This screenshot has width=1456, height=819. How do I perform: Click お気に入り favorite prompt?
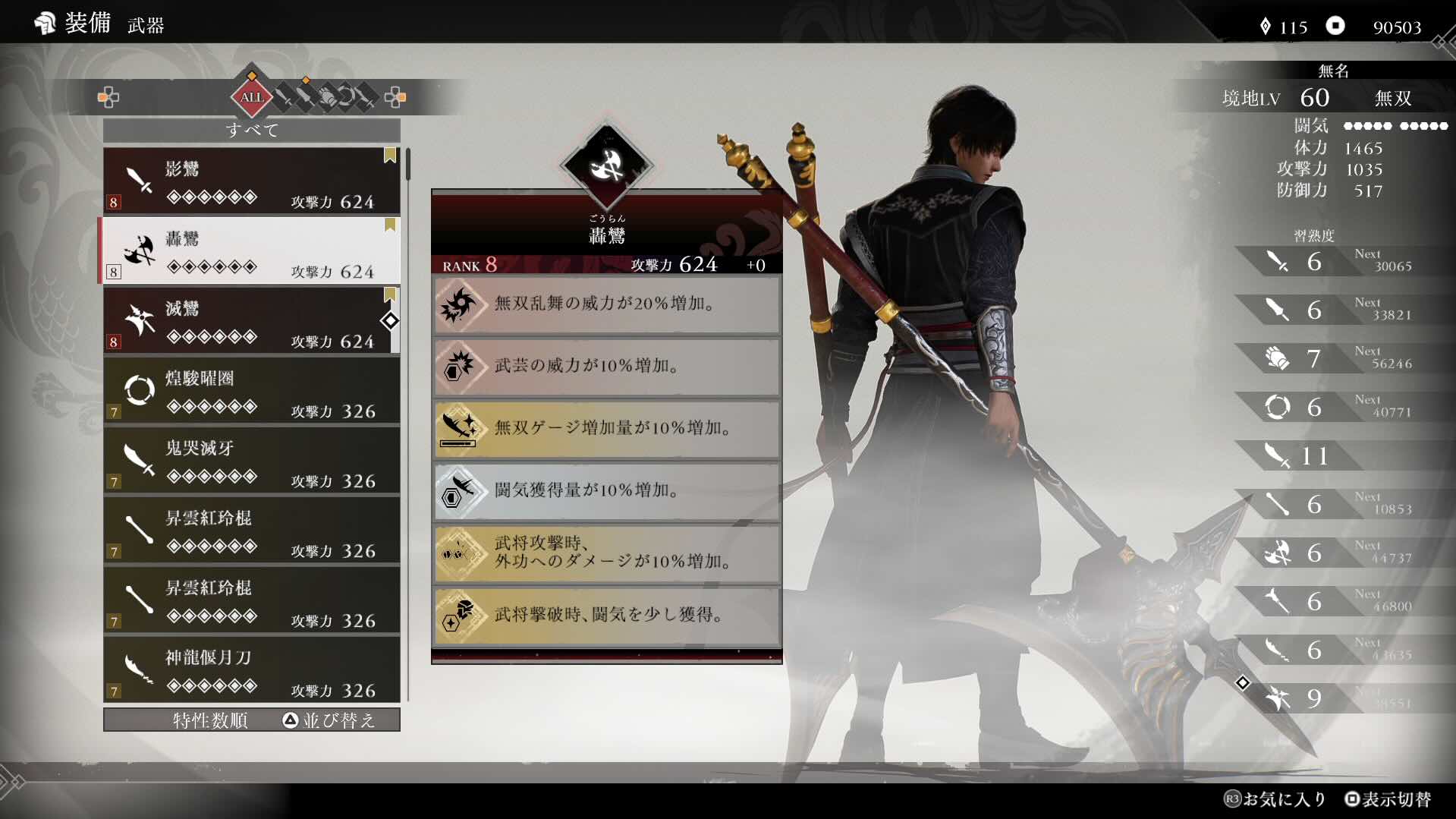coord(1275,799)
